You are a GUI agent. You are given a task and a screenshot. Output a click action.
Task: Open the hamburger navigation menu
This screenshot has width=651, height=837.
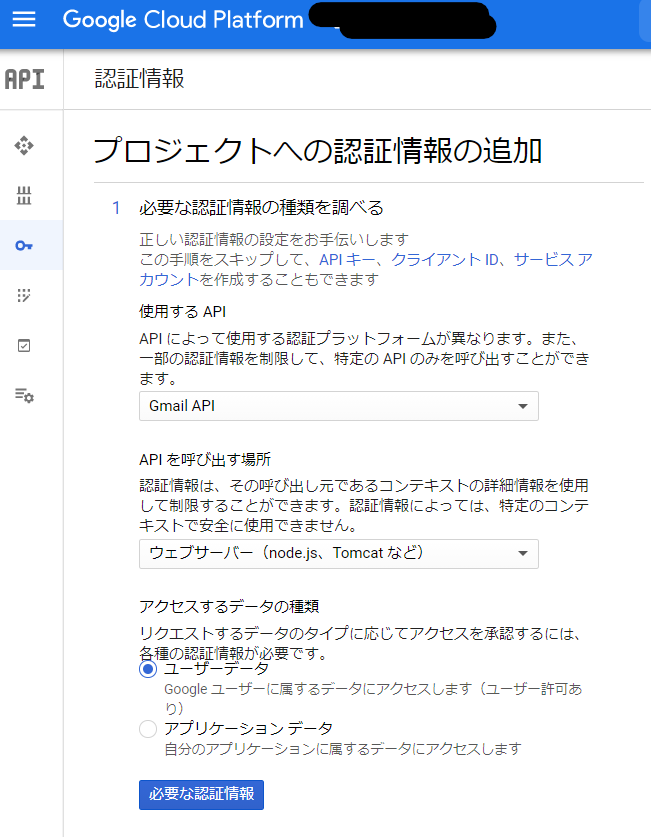23,20
